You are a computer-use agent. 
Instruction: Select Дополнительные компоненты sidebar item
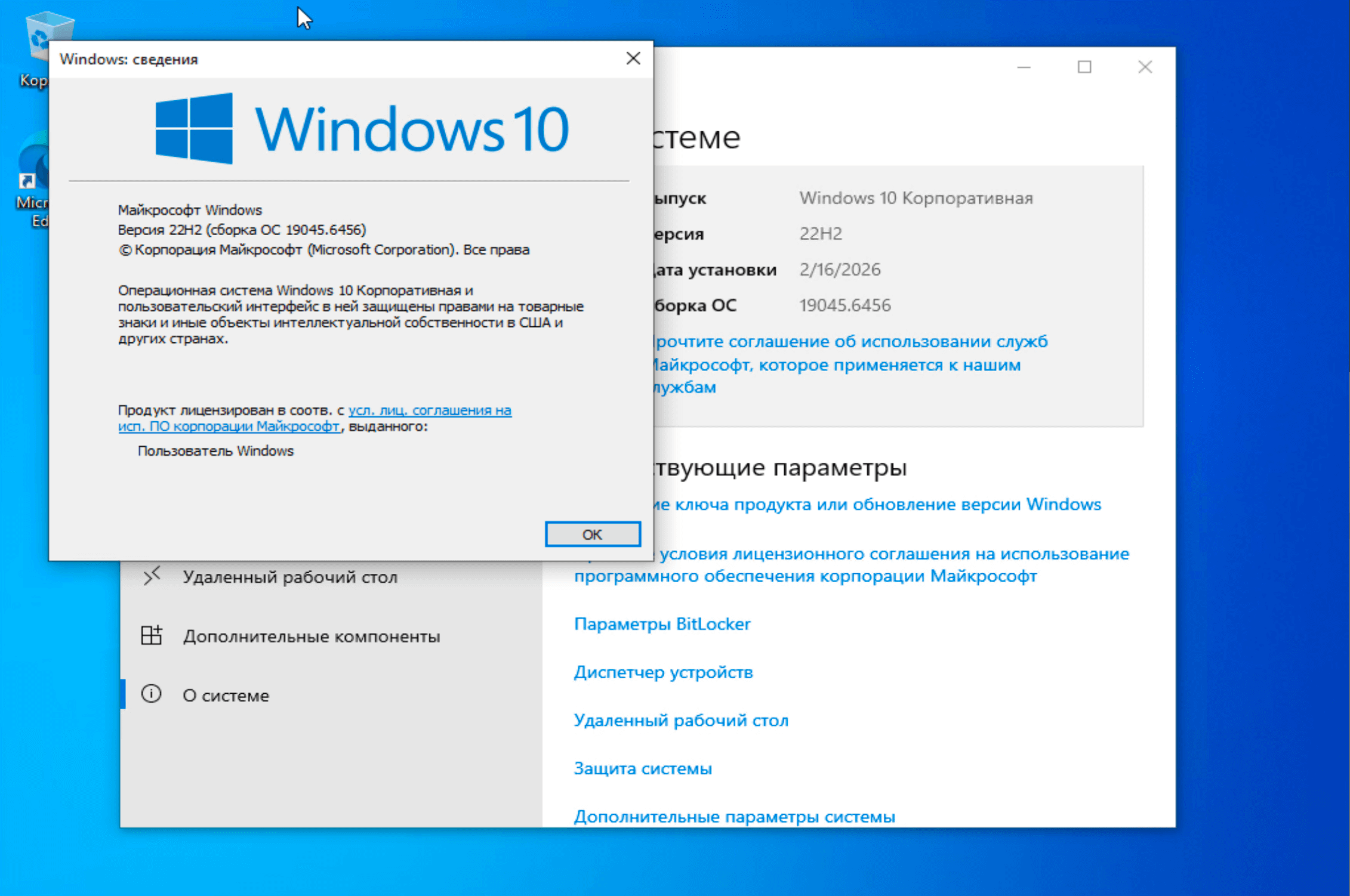(x=311, y=636)
